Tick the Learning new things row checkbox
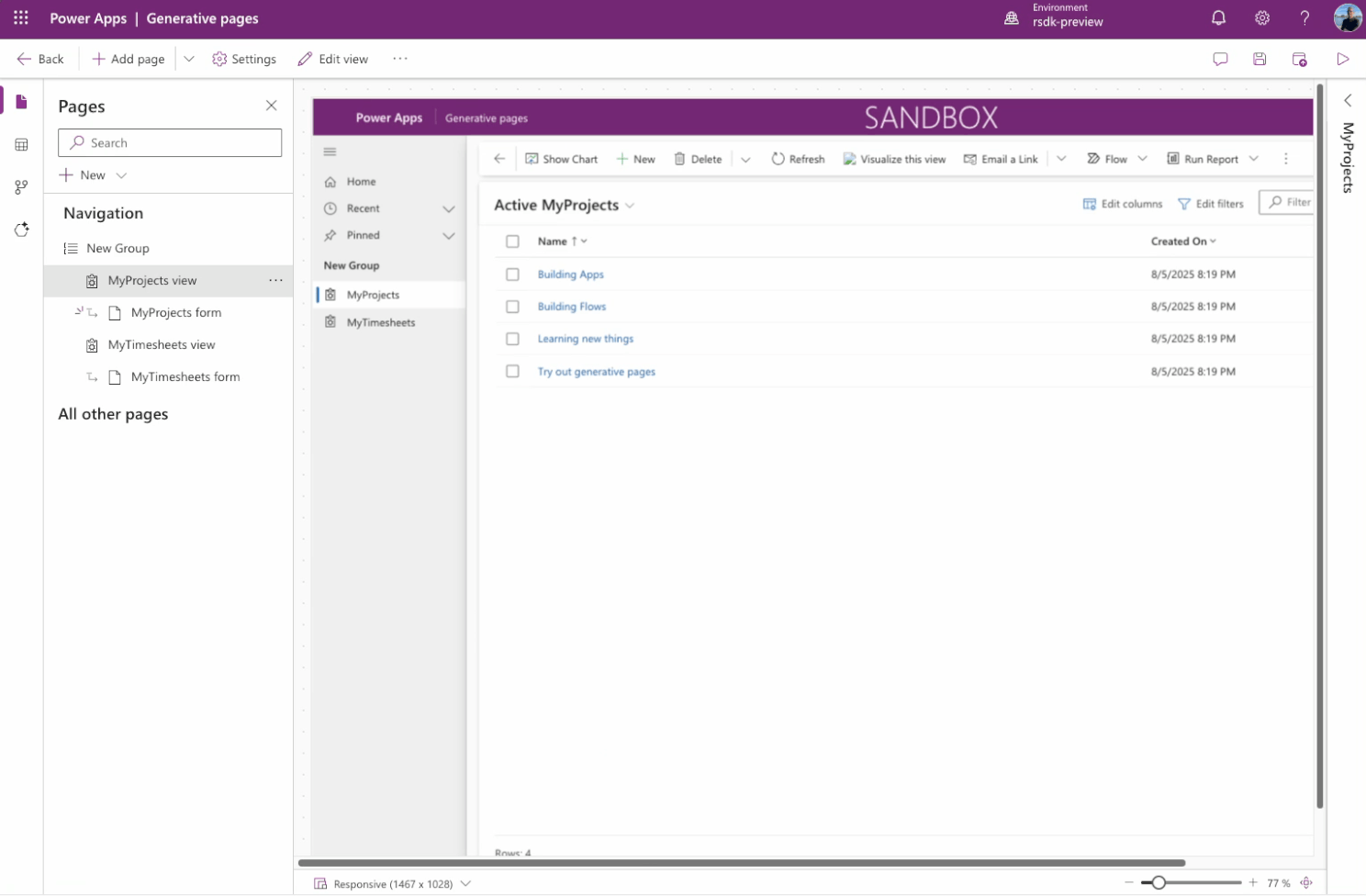This screenshot has height=896, width=1366. click(512, 339)
